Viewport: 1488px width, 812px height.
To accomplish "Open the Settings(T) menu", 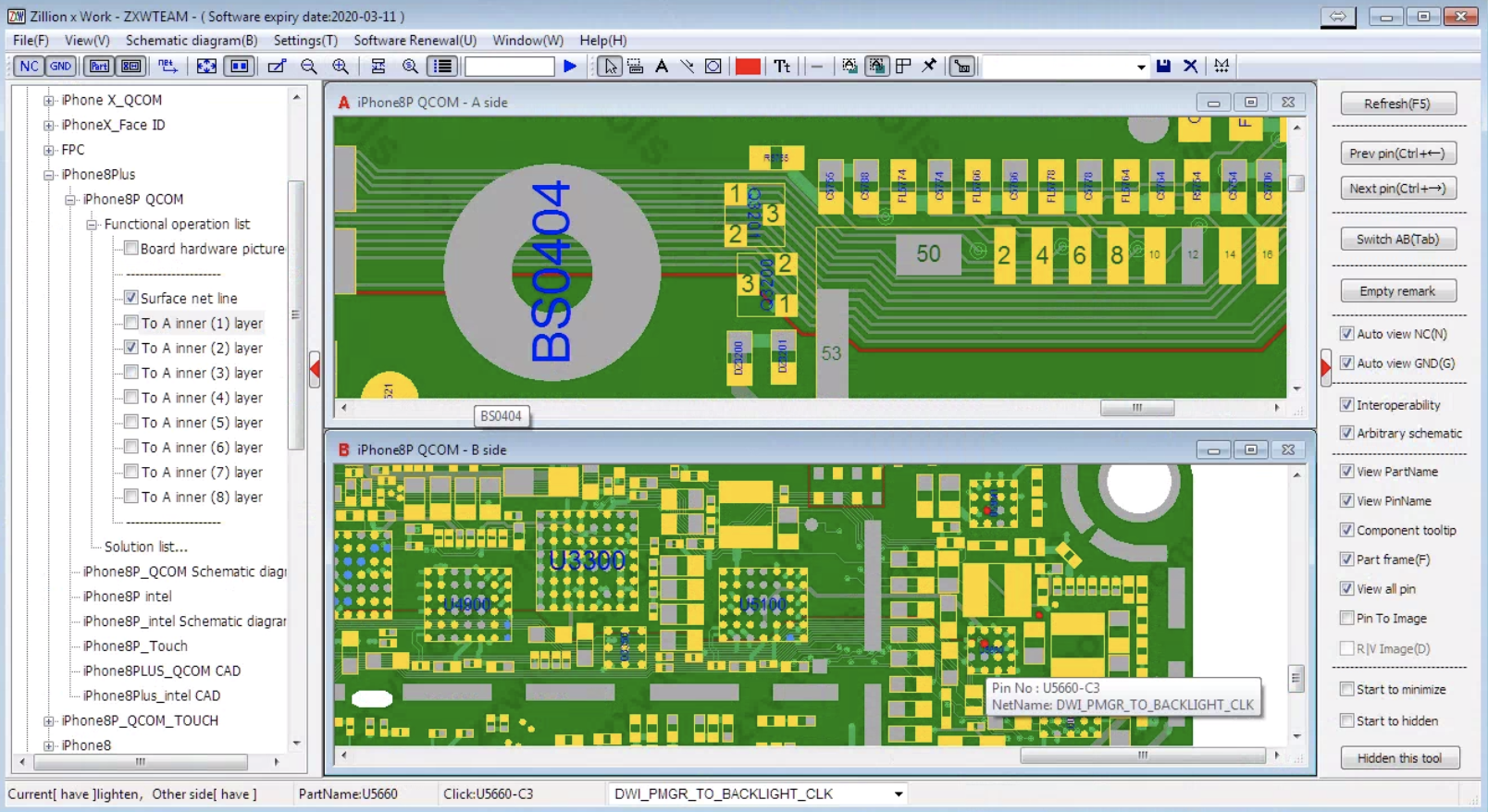I will click(305, 41).
